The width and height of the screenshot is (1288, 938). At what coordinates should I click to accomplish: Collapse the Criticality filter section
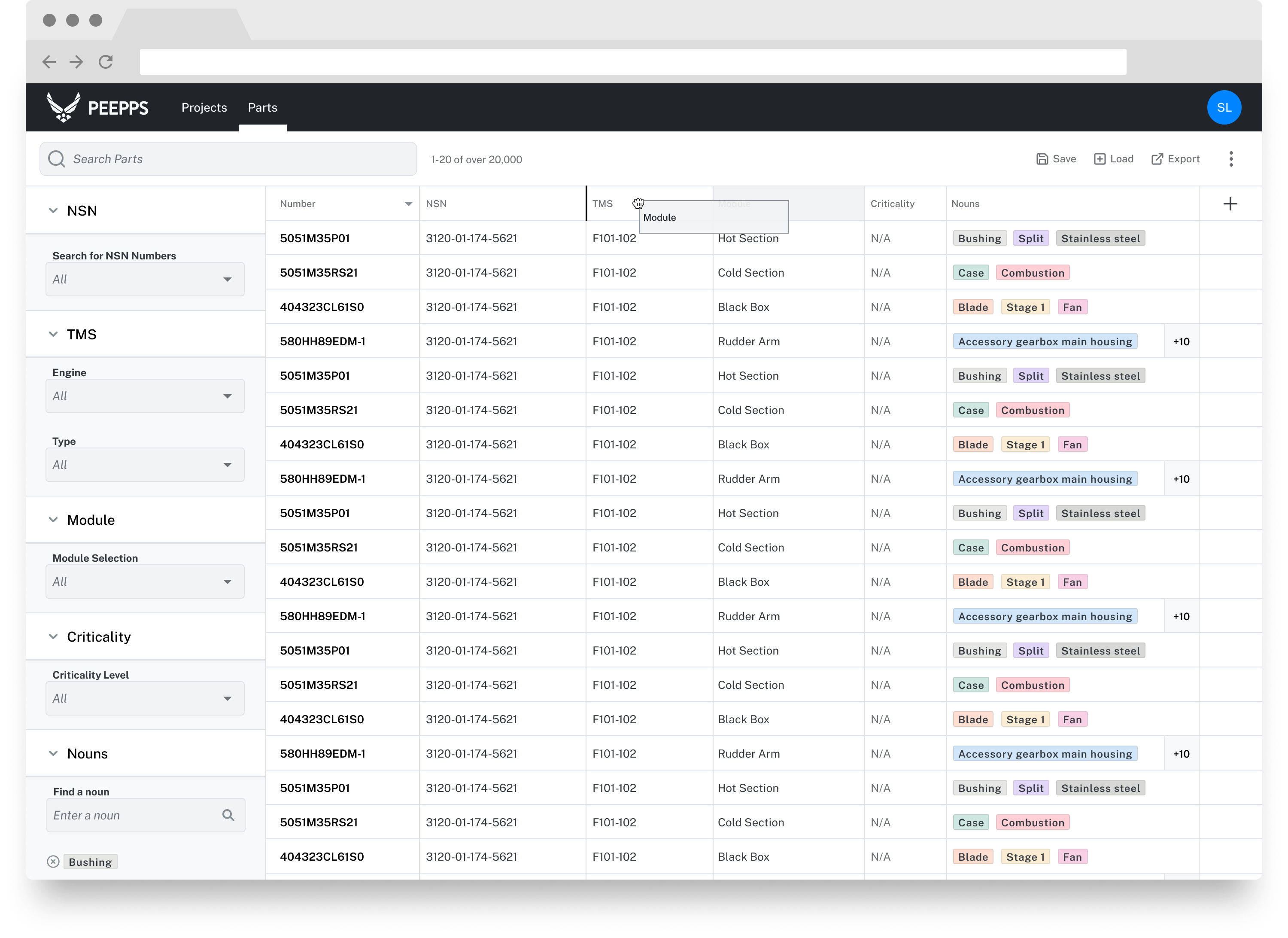(x=53, y=637)
